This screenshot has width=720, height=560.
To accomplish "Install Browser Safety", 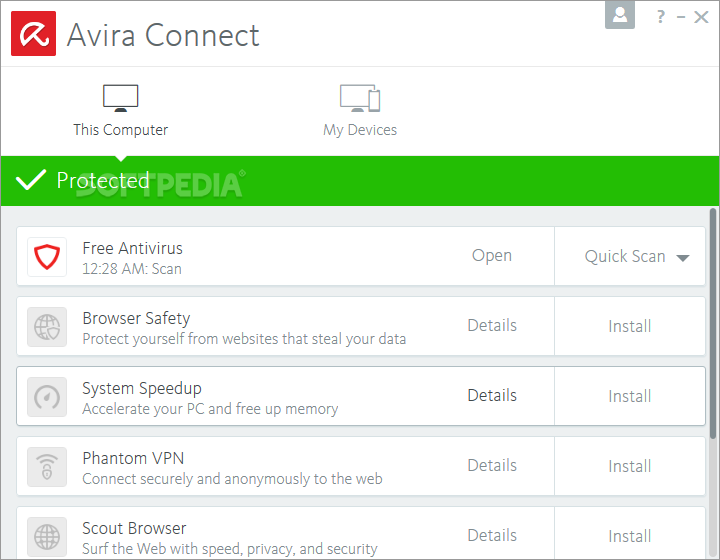I will click(x=630, y=326).
